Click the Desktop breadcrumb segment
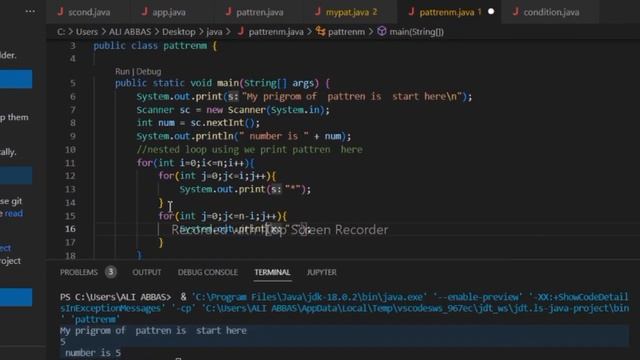This screenshot has height=360, width=640. coord(179,32)
